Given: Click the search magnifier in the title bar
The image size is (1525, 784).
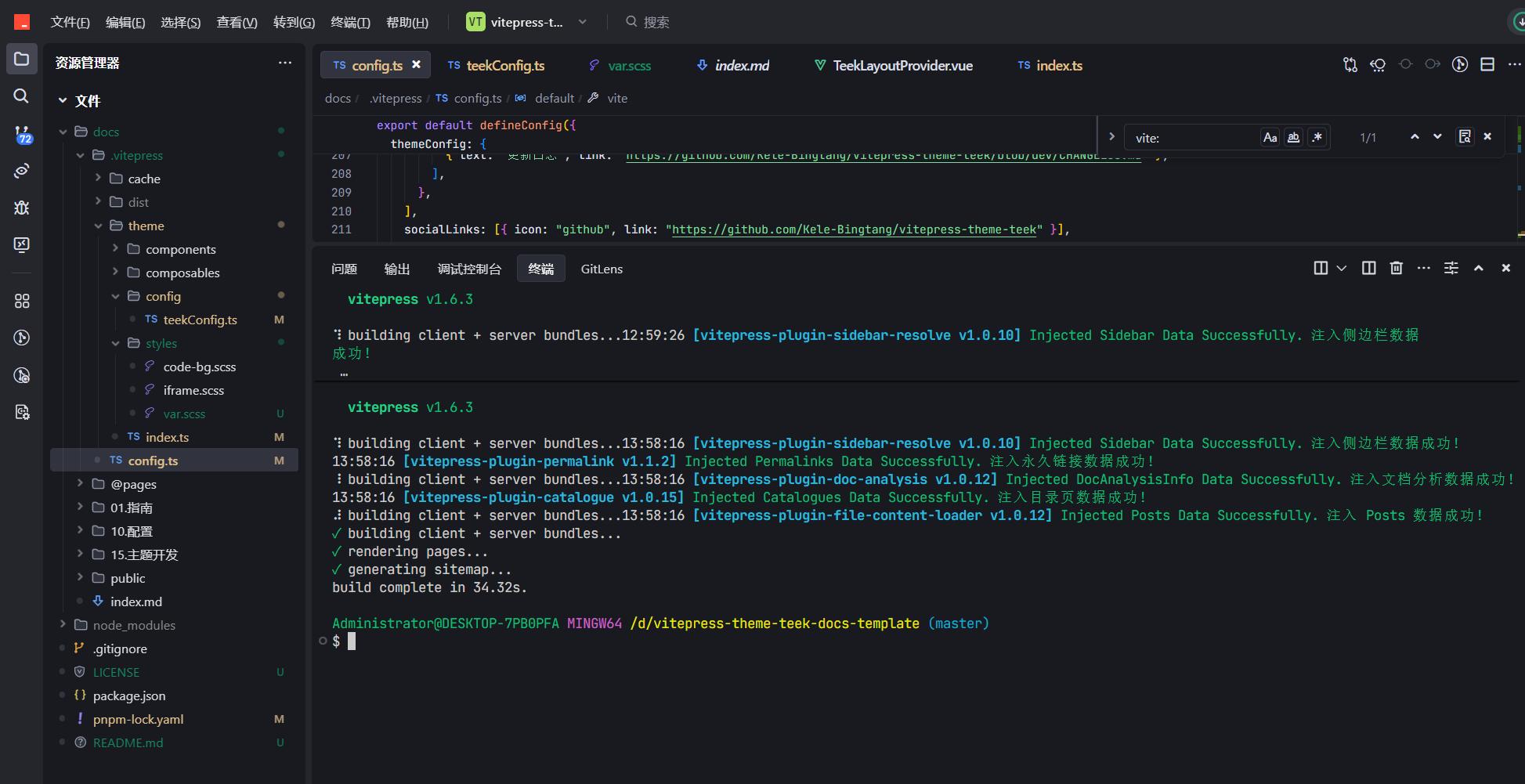Looking at the screenshot, I should (631, 22).
